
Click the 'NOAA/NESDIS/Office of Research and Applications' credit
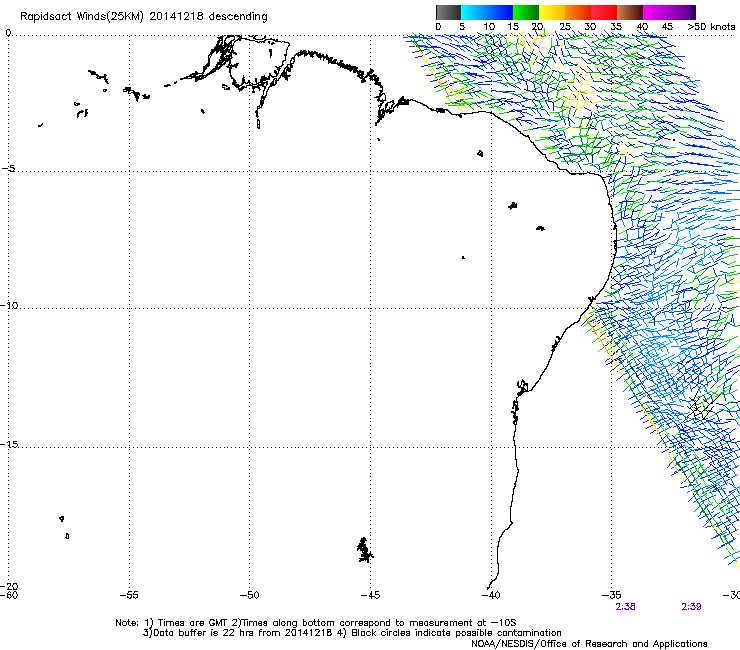click(589, 644)
